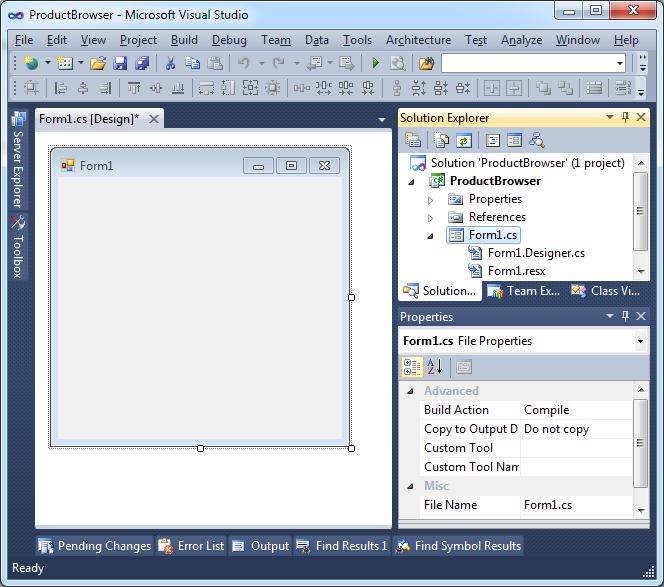Click the Align Lefts layout icon
Screen dimensions: 664x587
61,88
